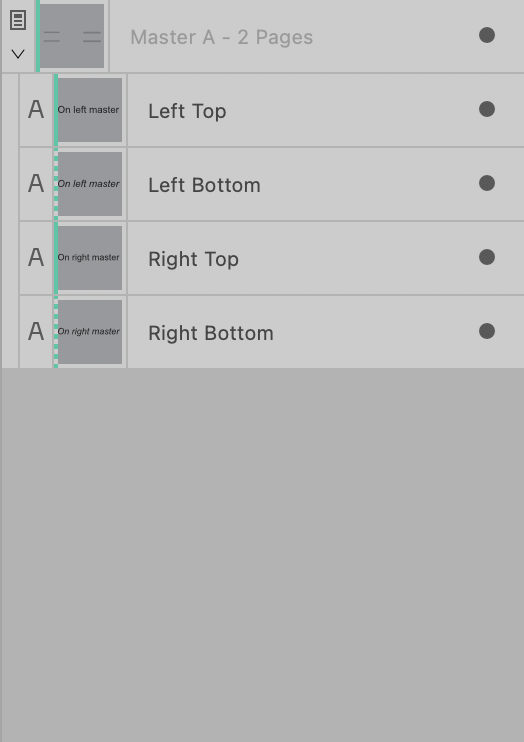Select the Left Bottom layer thumbnail
Viewport: 524px width, 742px height.
90,184
